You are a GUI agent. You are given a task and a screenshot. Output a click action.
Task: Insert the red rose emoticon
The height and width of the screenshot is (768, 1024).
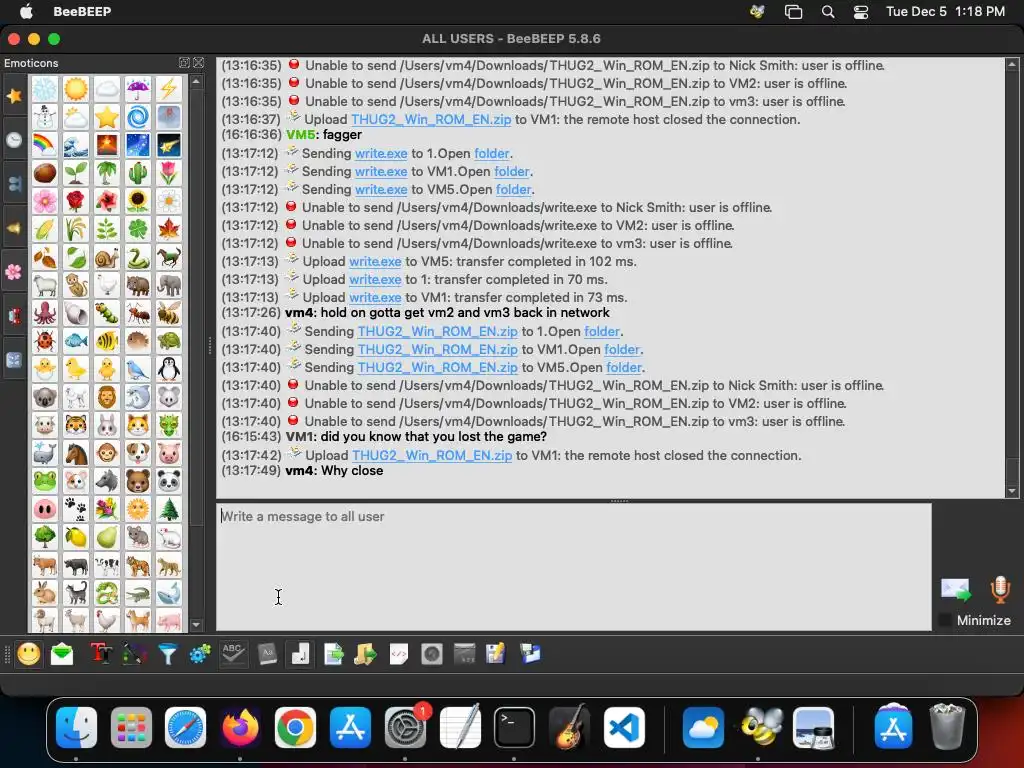[76, 201]
